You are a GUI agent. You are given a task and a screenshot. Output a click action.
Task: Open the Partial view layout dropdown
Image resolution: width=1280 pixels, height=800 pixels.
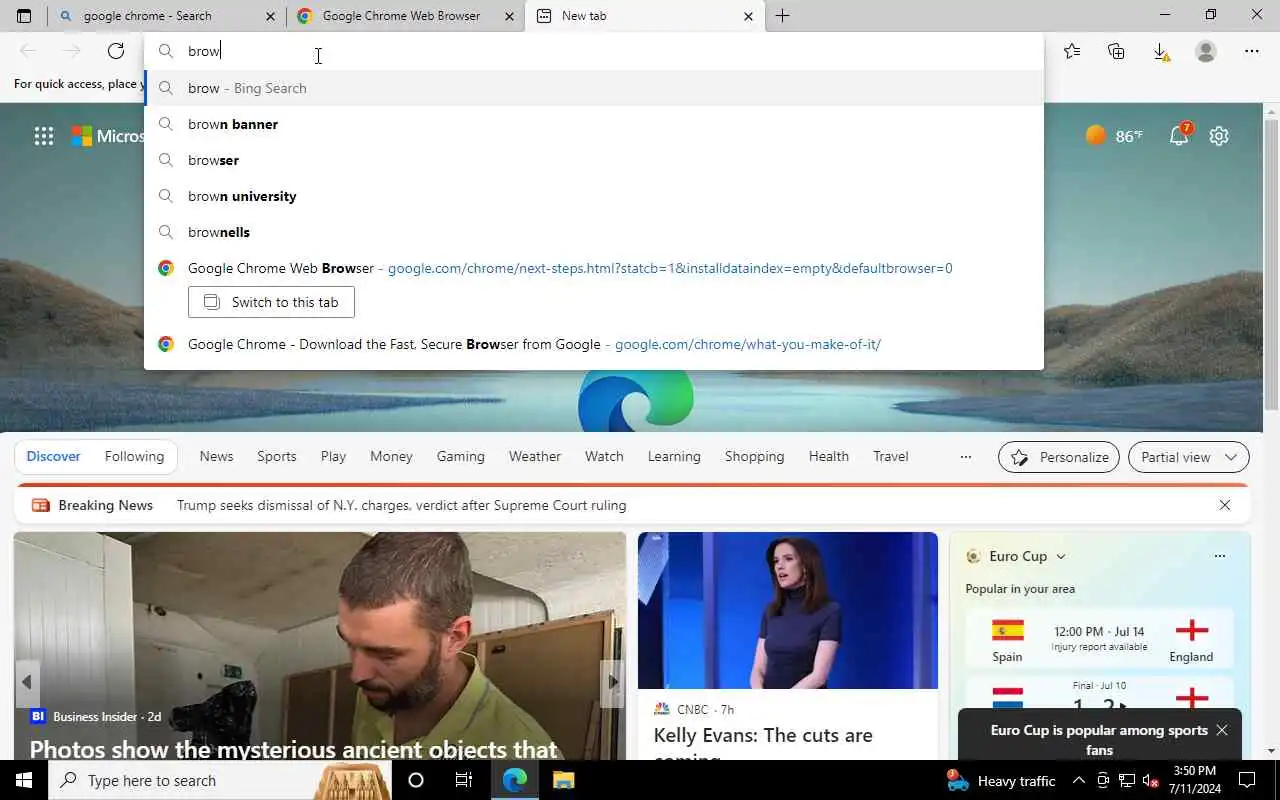[1188, 457]
